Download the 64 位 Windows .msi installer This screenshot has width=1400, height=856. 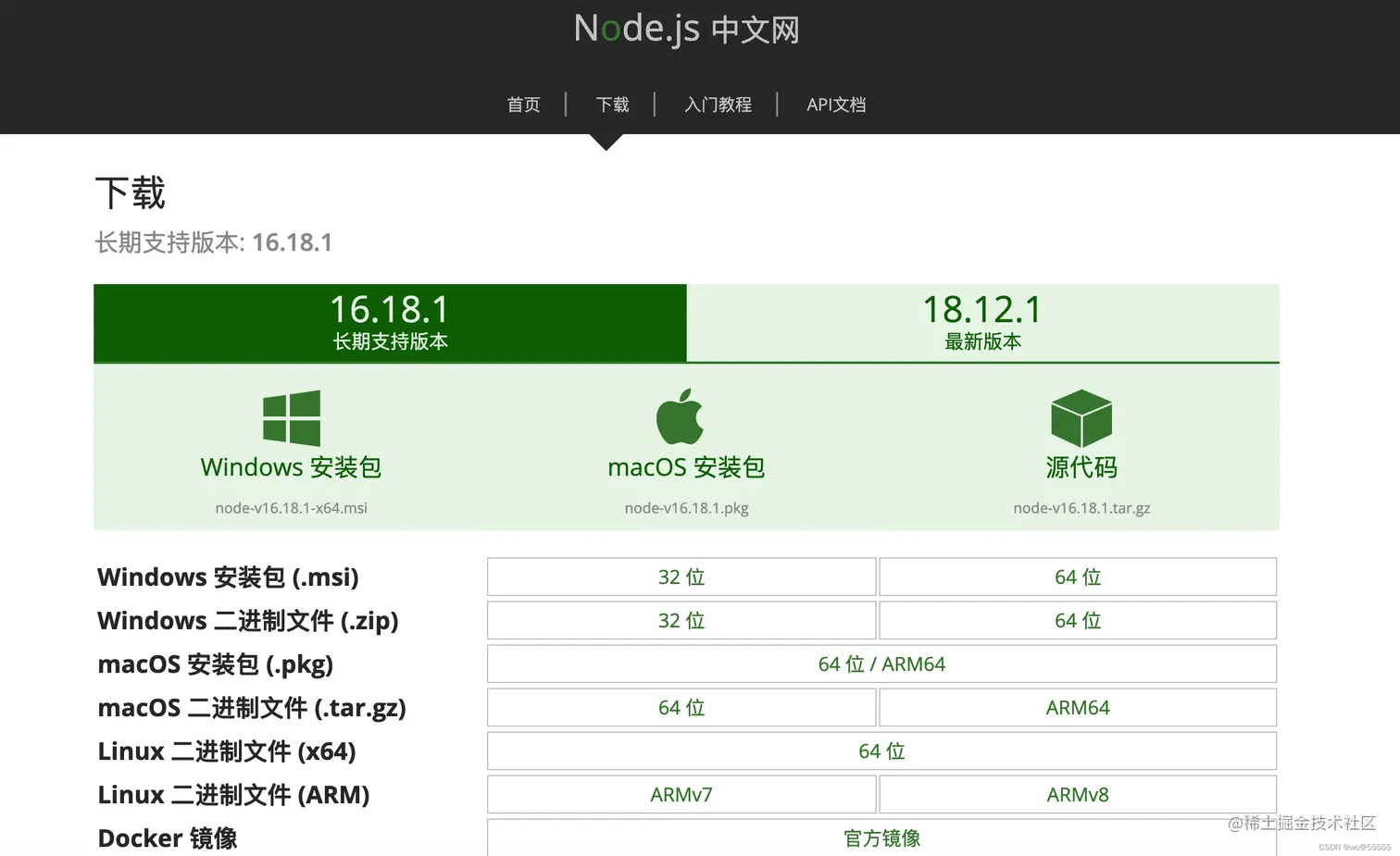click(x=1078, y=577)
